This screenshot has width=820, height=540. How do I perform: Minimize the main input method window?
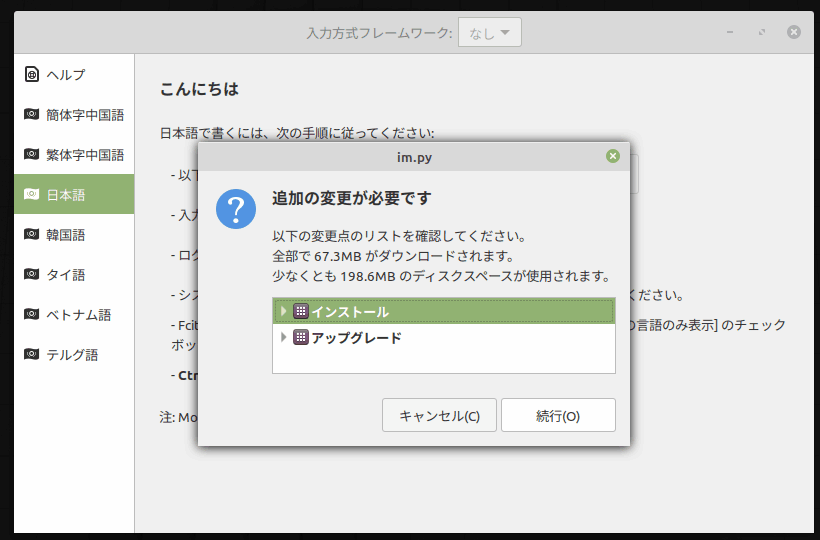730,32
